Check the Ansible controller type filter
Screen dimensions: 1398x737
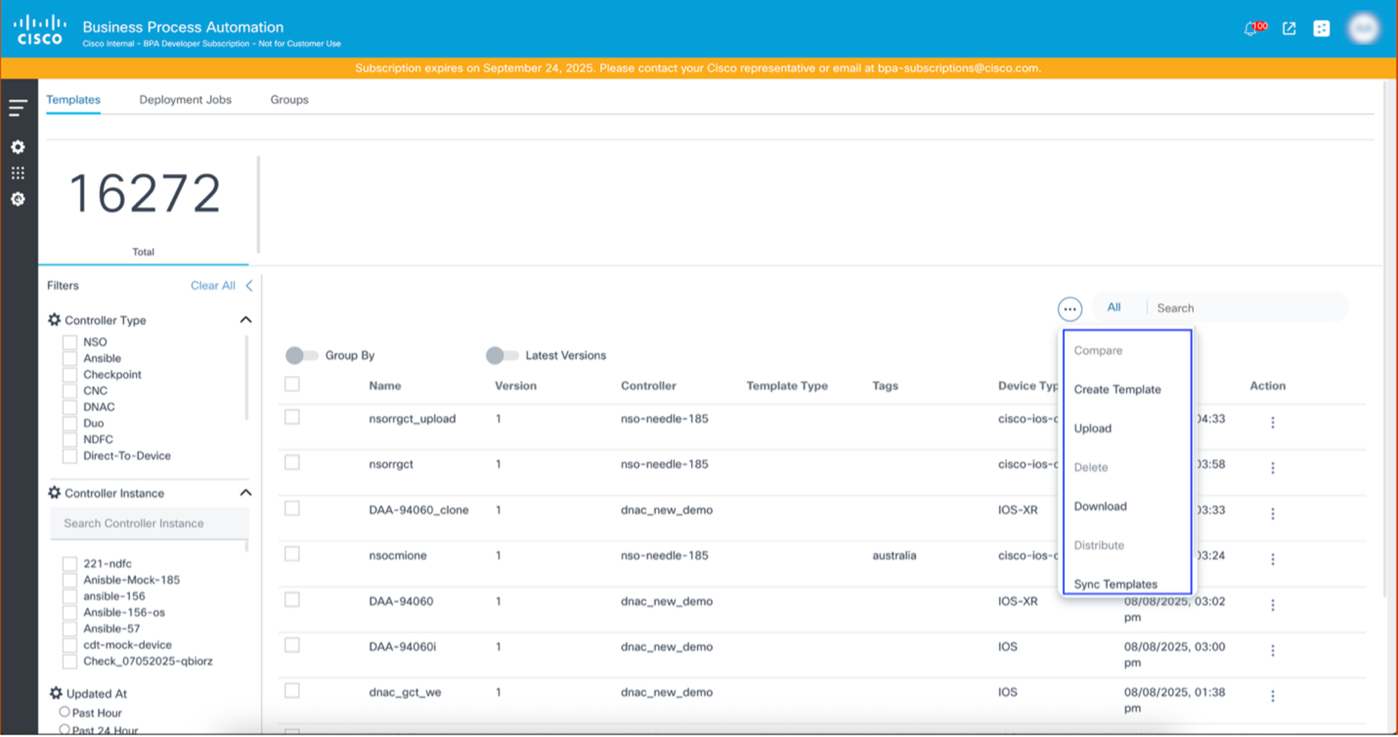pyautogui.click(x=70, y=358)
